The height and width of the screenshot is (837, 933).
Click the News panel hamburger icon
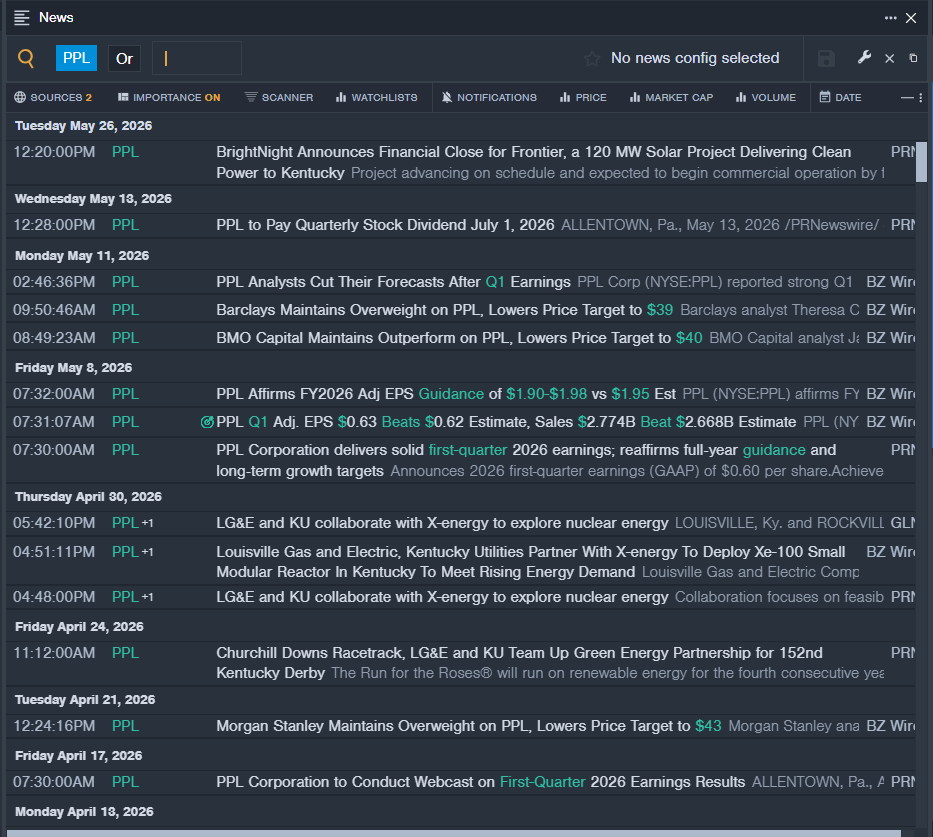click(21, 18)
